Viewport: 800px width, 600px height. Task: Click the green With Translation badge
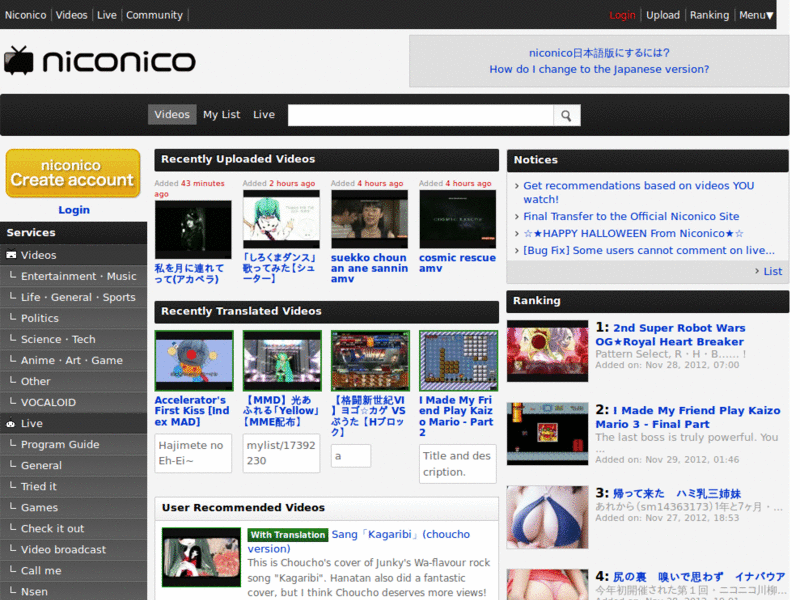[288, 535]
